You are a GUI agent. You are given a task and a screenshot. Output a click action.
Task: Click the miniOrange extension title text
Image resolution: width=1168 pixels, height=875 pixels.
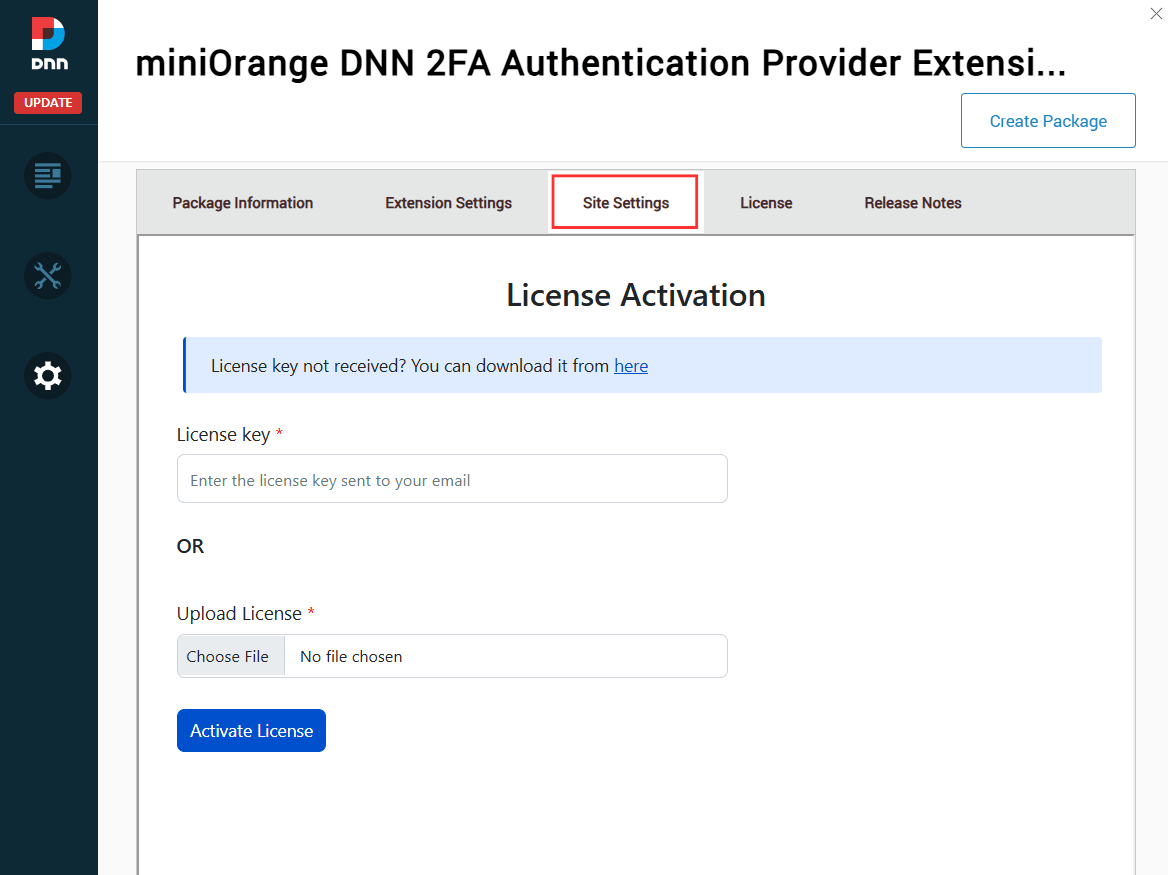point(600,63)
